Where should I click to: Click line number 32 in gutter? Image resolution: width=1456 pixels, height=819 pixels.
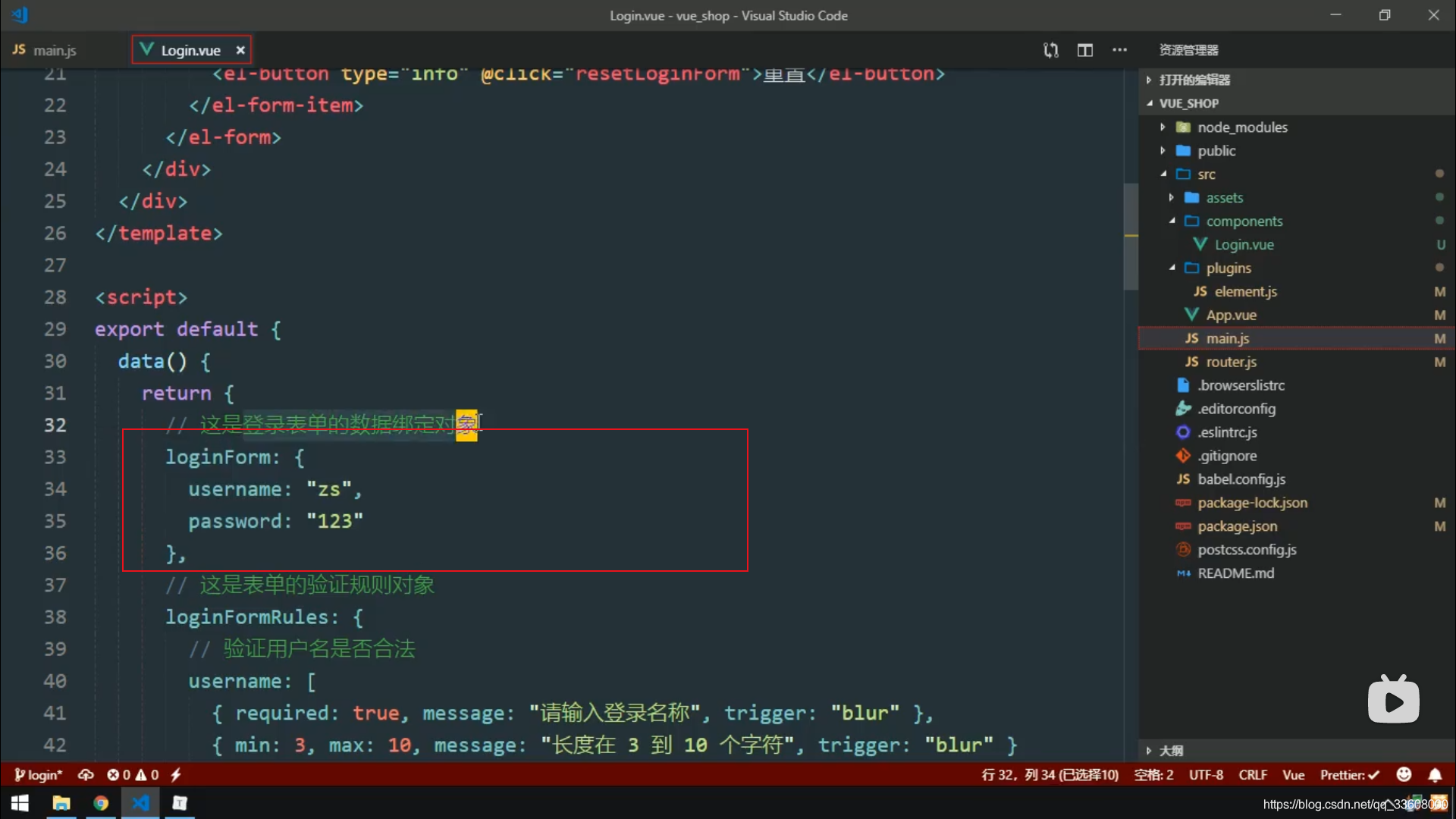(x=55, y=425)
